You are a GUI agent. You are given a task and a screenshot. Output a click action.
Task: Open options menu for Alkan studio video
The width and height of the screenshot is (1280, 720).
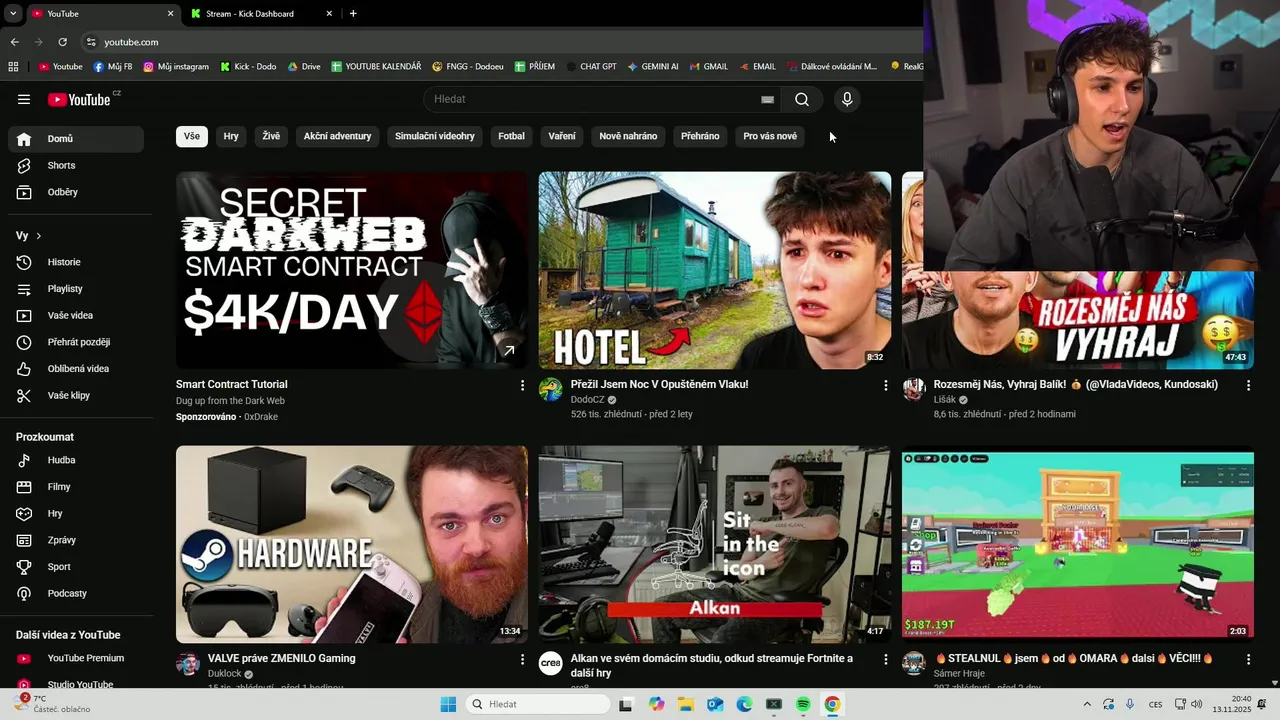coord(885,660)
